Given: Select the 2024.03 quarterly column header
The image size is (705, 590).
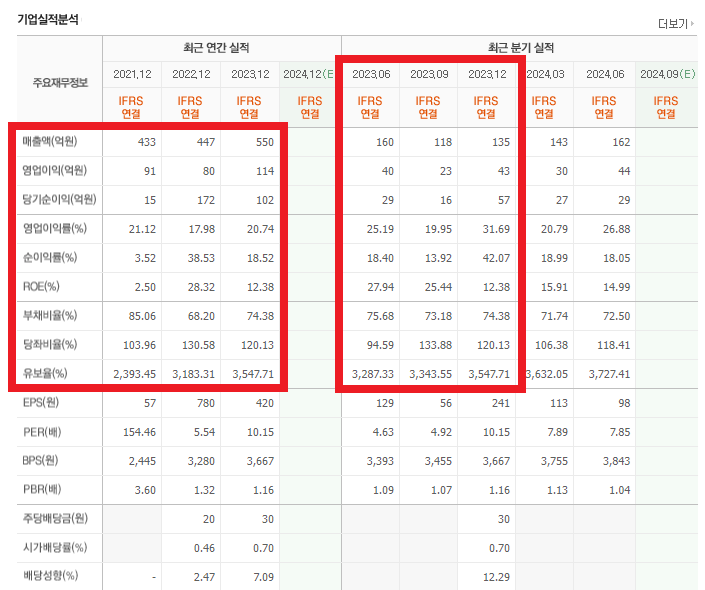Looking at the screenshot, I should click(x=545, y=74).
